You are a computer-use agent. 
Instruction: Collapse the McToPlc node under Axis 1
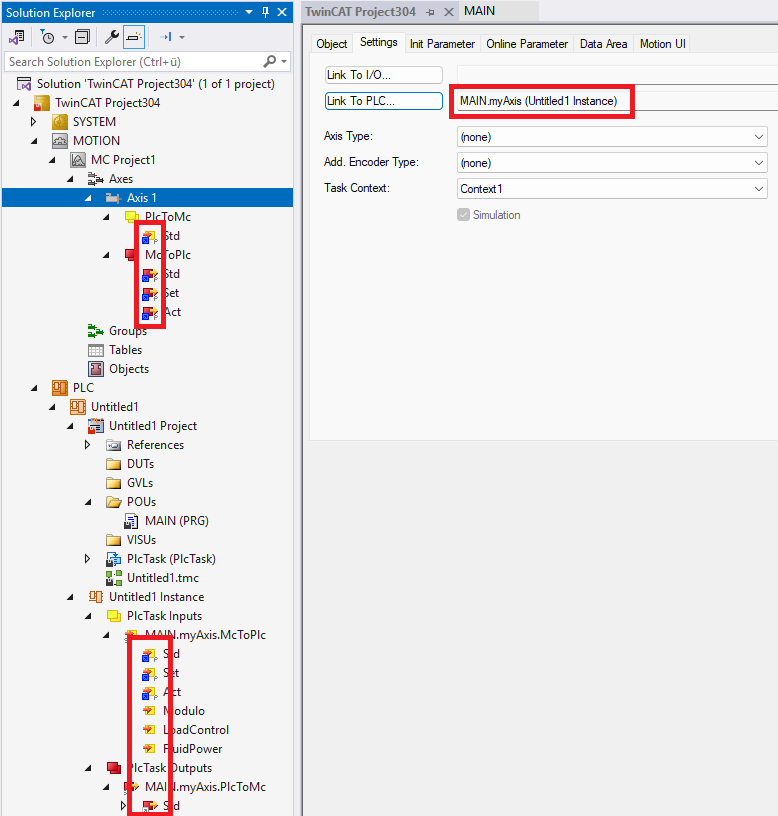pyautogui.click(x=106, y=255)
